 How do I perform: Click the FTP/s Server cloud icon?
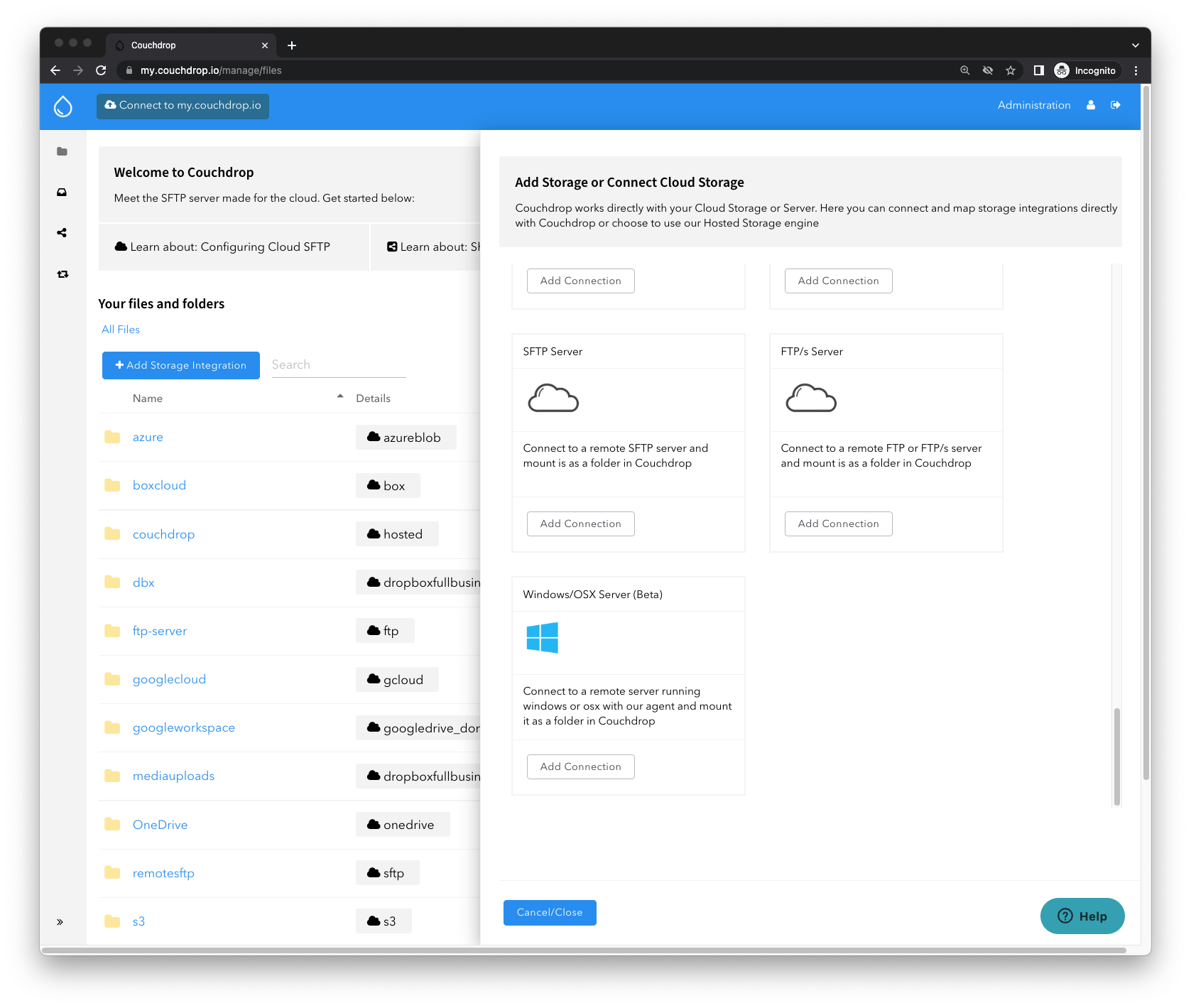[811, 398]
